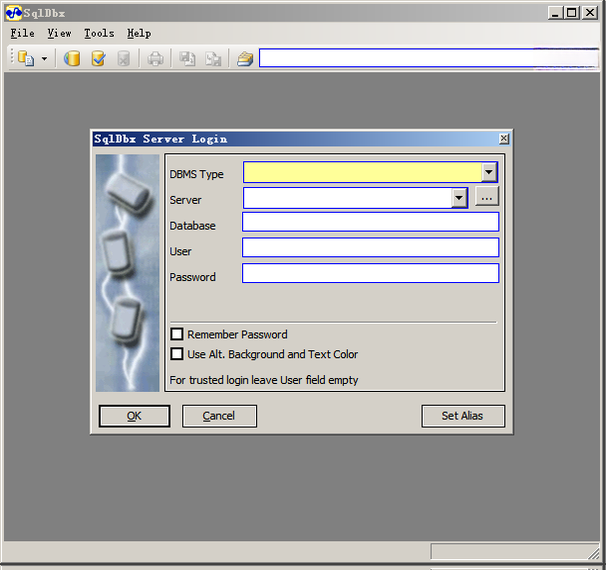
Task: Click the greyed-out disconnect database icon
Action: tap(124, 59)
